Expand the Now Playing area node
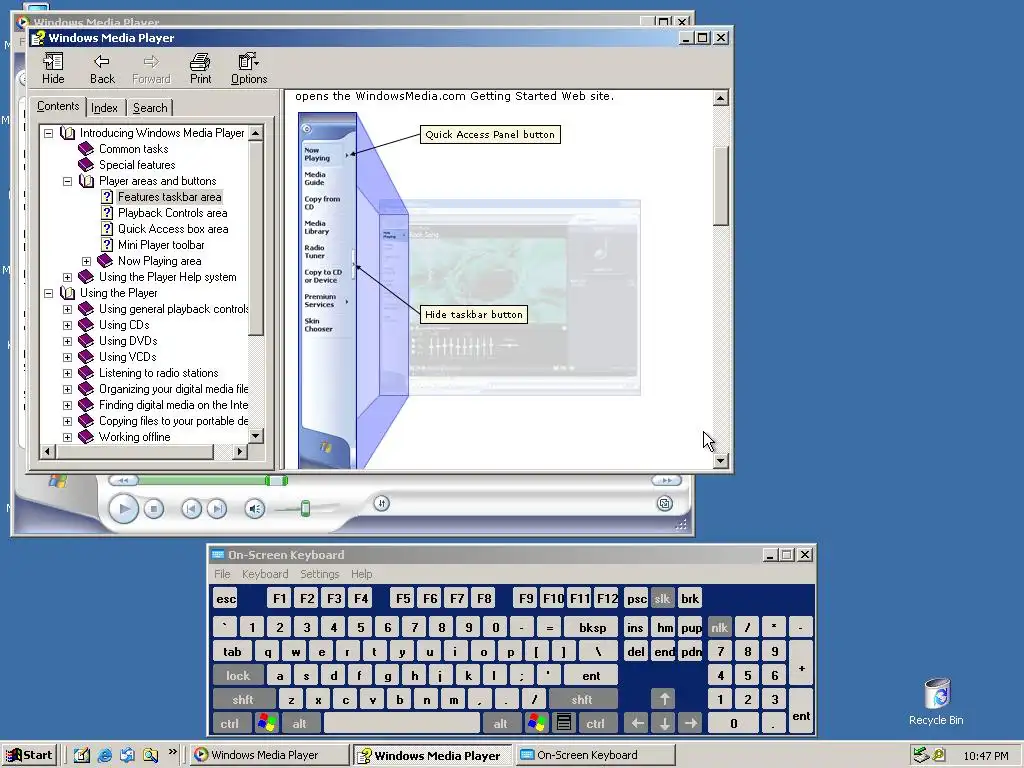 tap(86, 261)
